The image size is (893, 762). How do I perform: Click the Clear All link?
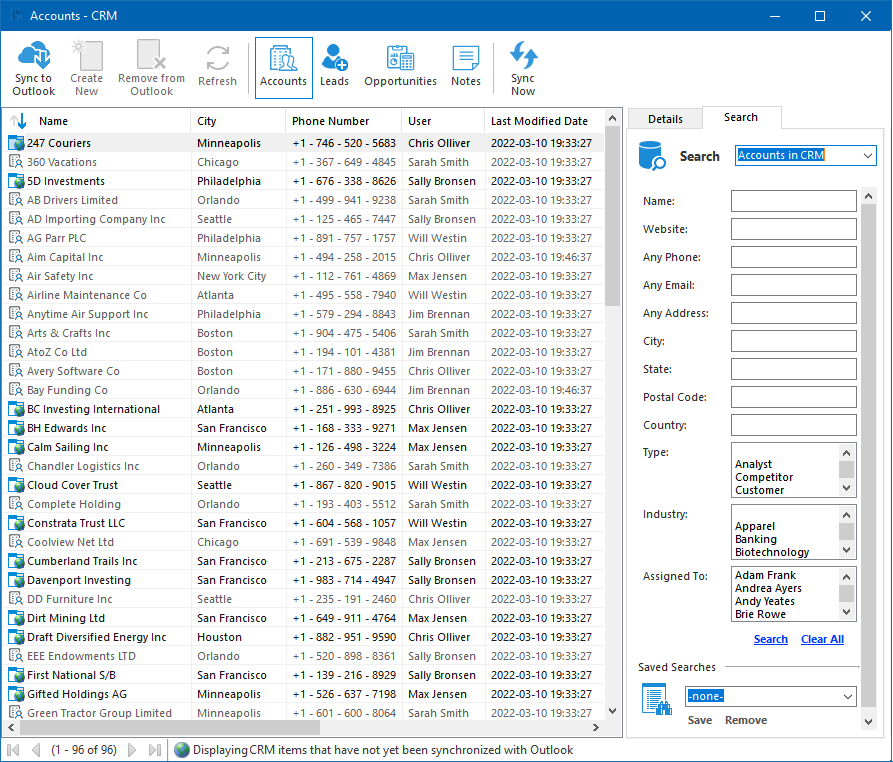822,639
